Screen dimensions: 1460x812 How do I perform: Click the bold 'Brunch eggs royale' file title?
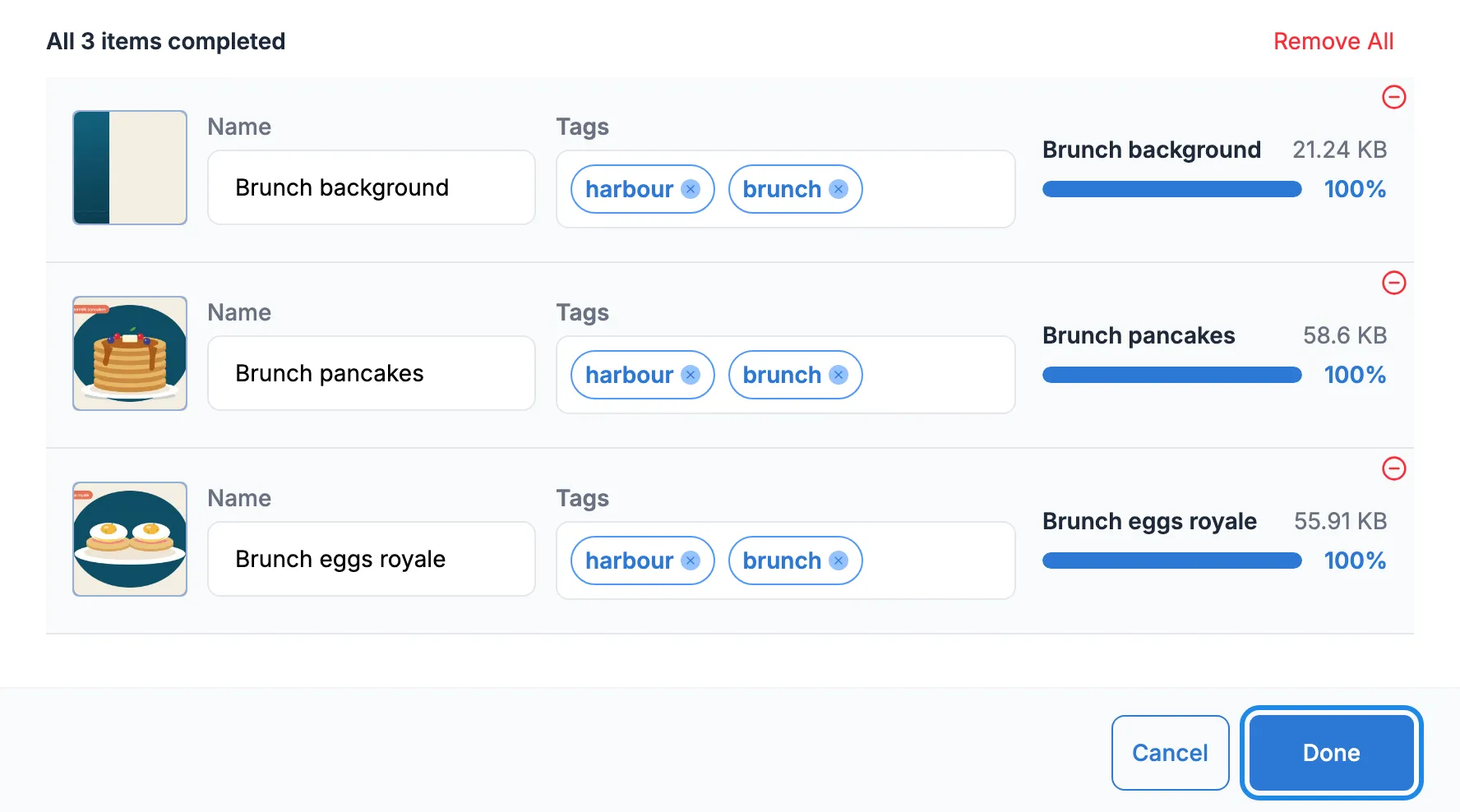pyautogui.click(x=1149, y=521)
